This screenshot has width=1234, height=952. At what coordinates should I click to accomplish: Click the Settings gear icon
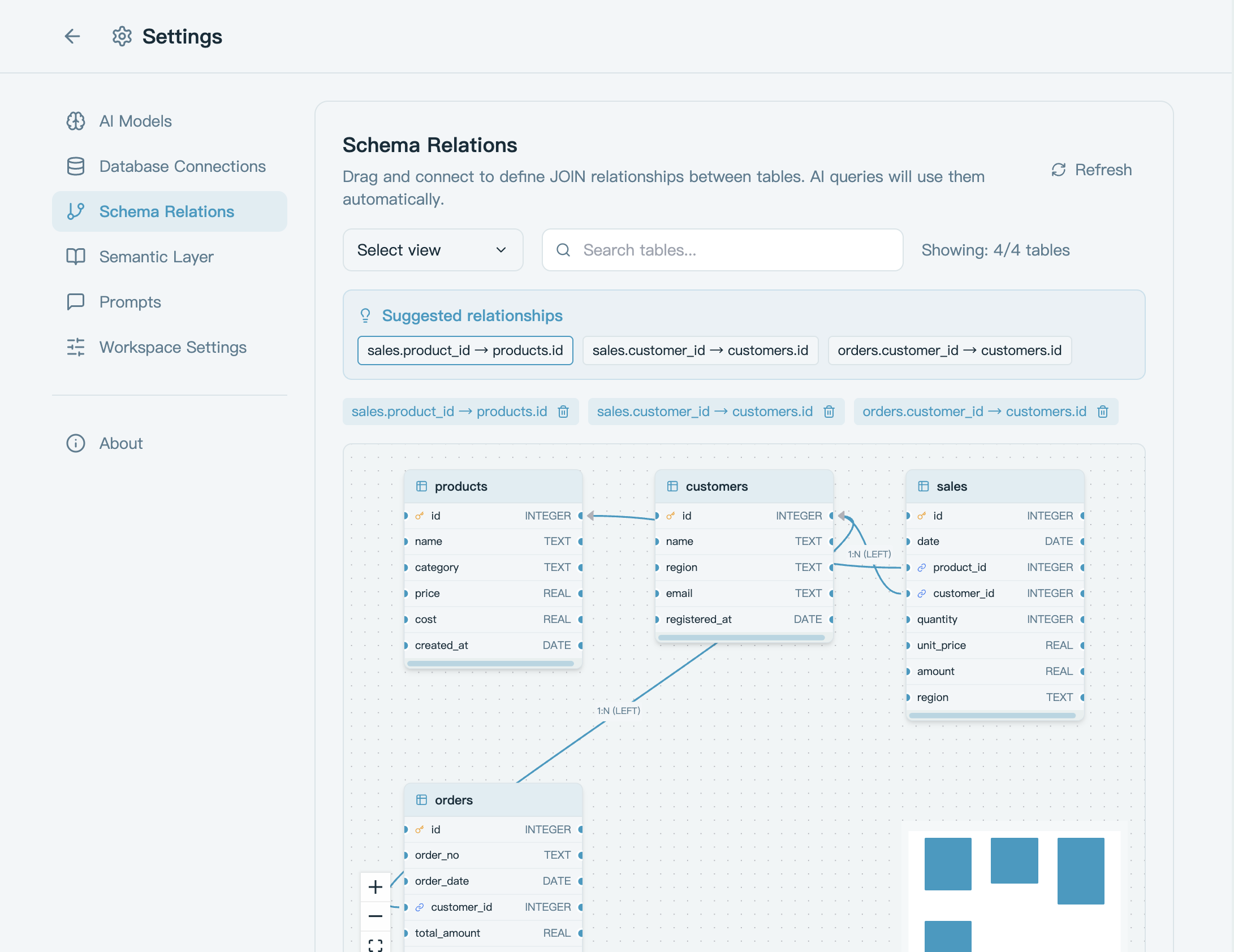pyautogui.click(x=122, y=37)
